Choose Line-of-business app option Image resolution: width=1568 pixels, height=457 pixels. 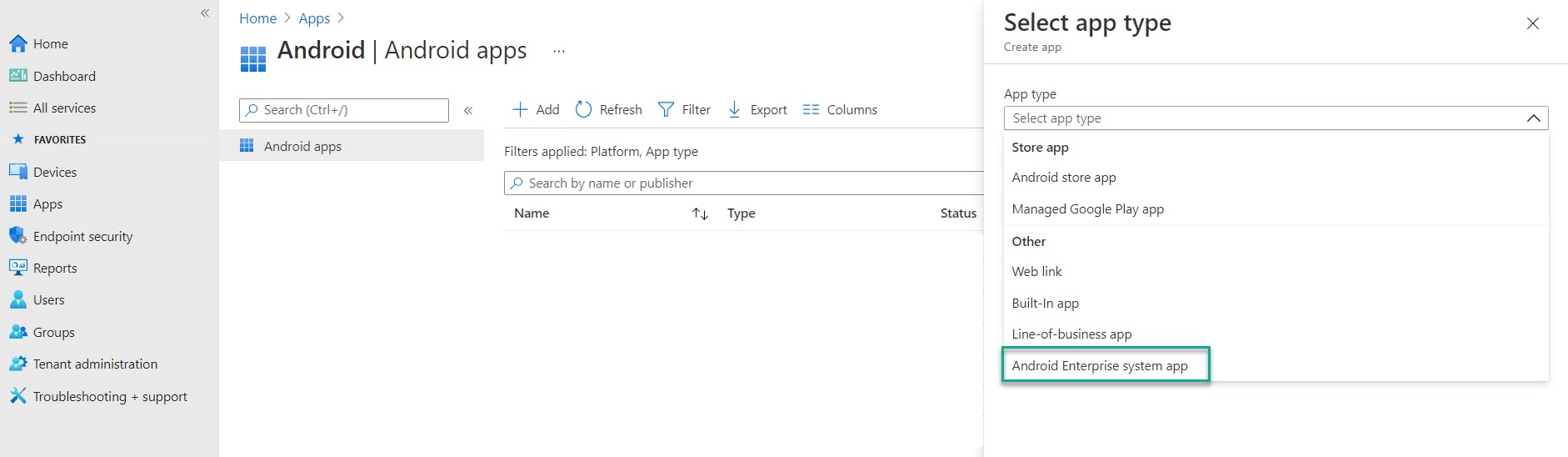[1276, 334]
